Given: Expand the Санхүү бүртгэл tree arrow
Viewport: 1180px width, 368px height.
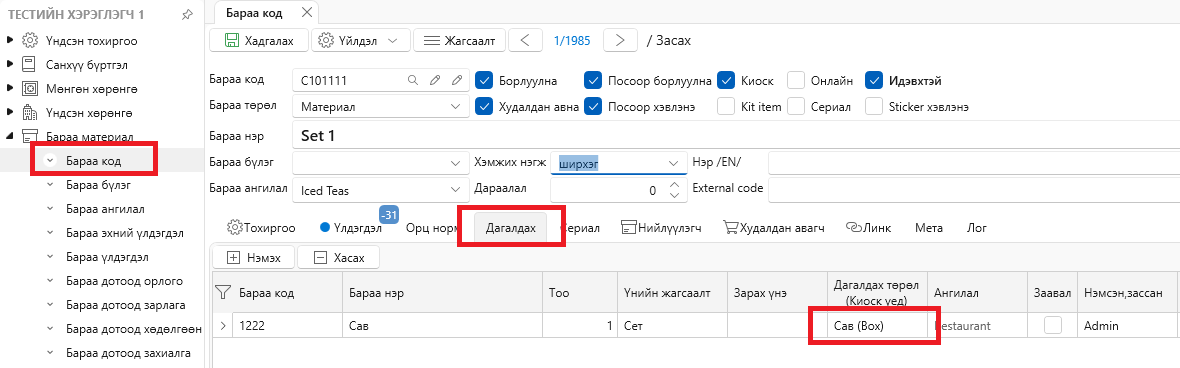Looking at the screenshot, I should tap(9, 65).
